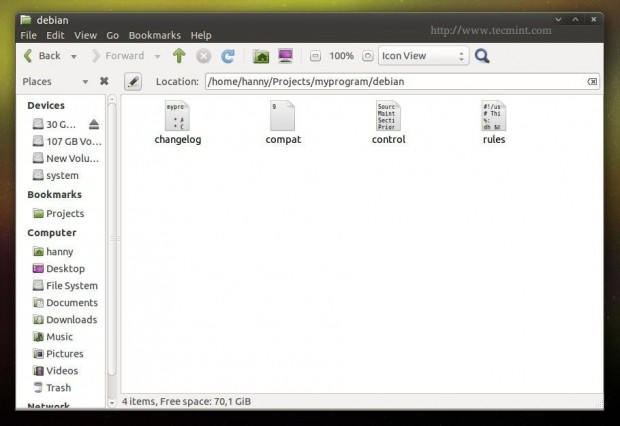The height and width of the screenshot is (426, 620).
Task: Eject the 30 G… volume
Action: pyautogui.click(x=94, y=124)
